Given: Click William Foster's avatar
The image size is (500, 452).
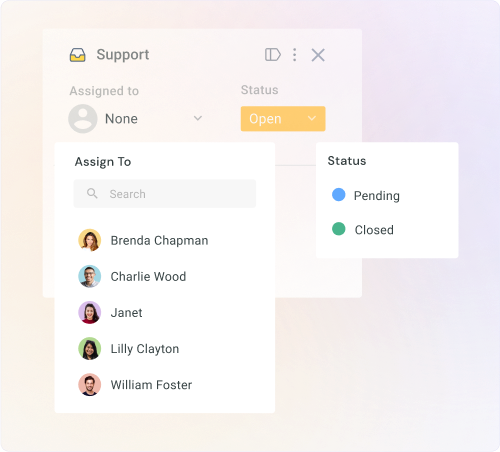Looking at the screenshot, I should pos(90,385).
